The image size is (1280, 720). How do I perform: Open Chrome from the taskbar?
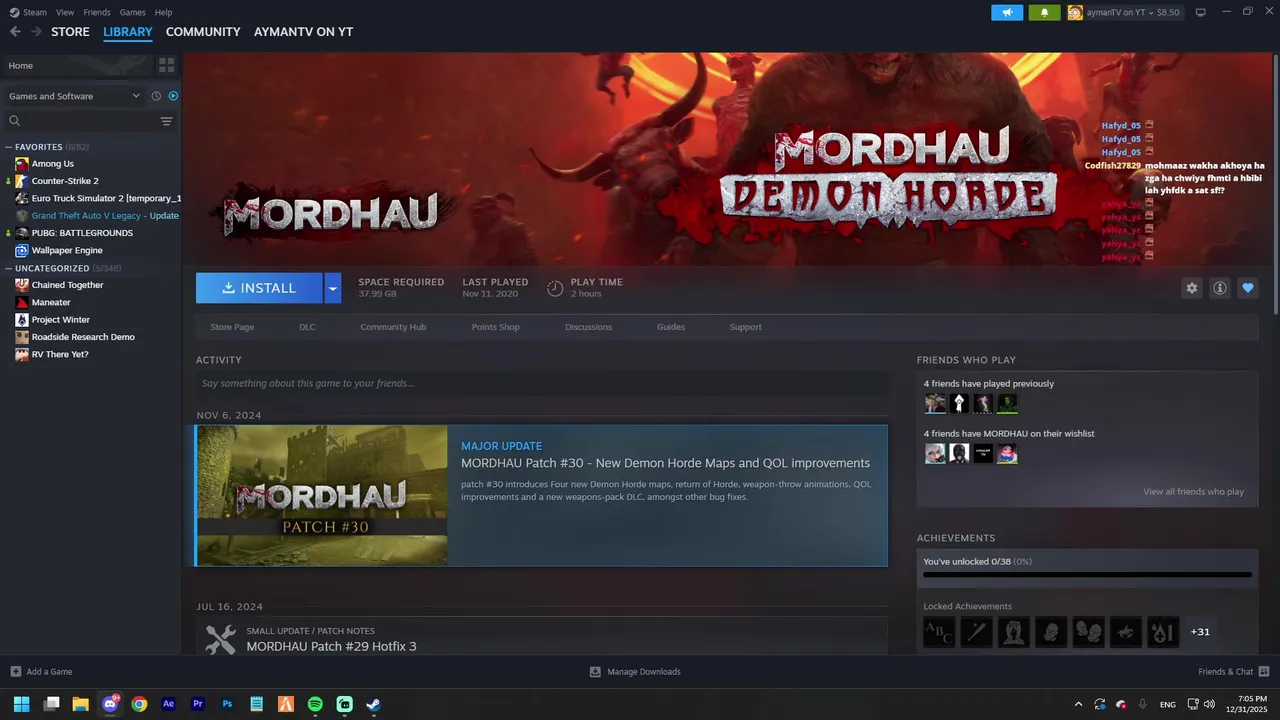click(139, 704)
